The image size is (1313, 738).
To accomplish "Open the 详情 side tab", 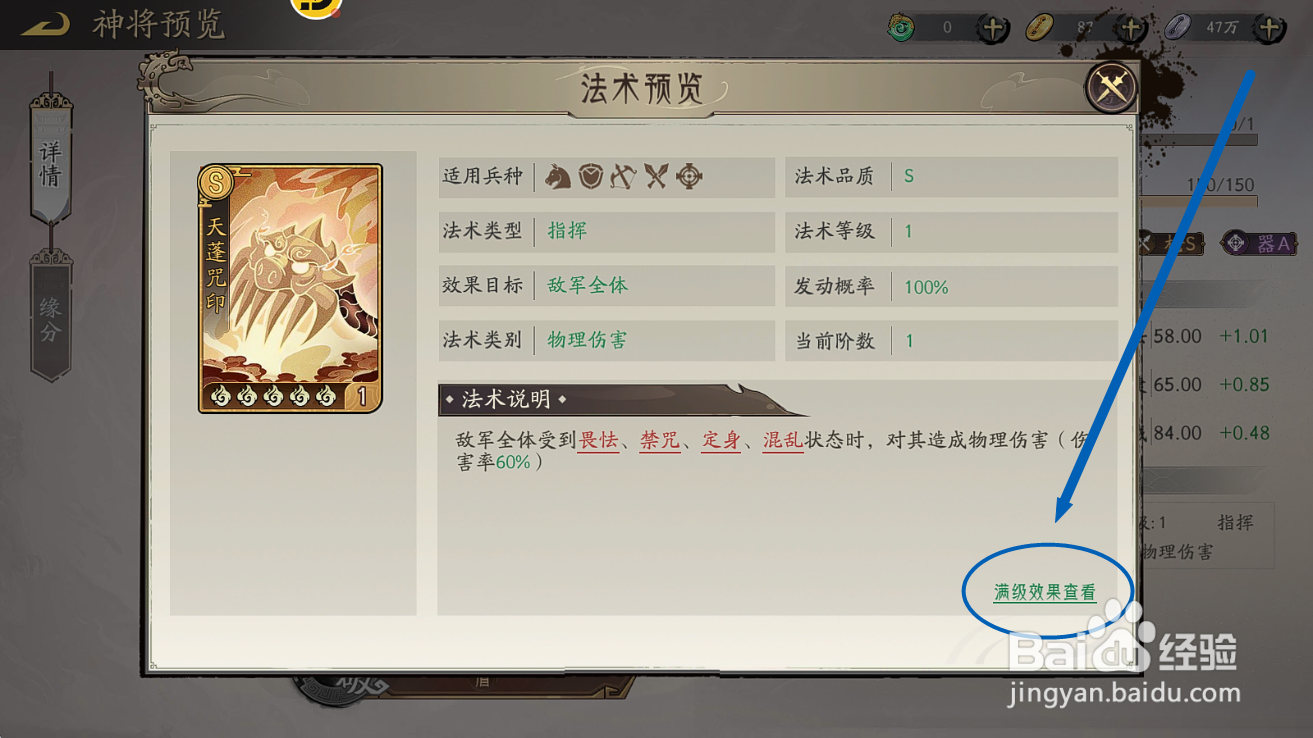I will (51, 160).
